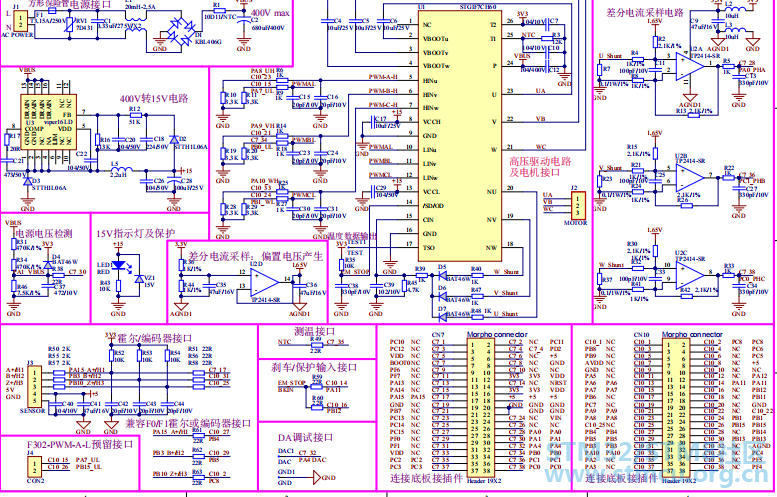The image size is (777, 497).
Task: Click the VZ1 15V zener diode symbol
Action: [139, 279]
